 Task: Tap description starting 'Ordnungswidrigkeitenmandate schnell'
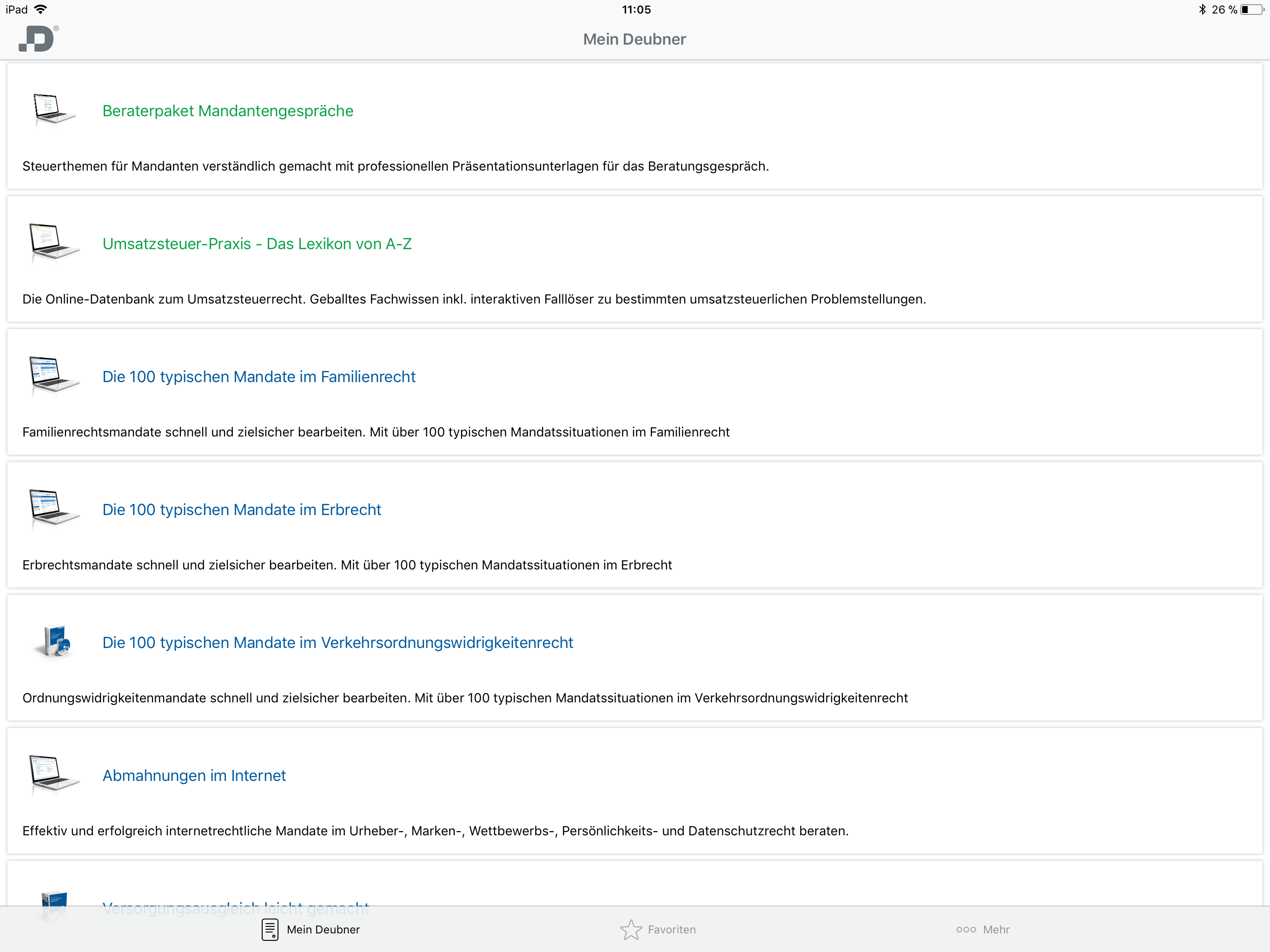pyautogui.click(x=465, y=698)
